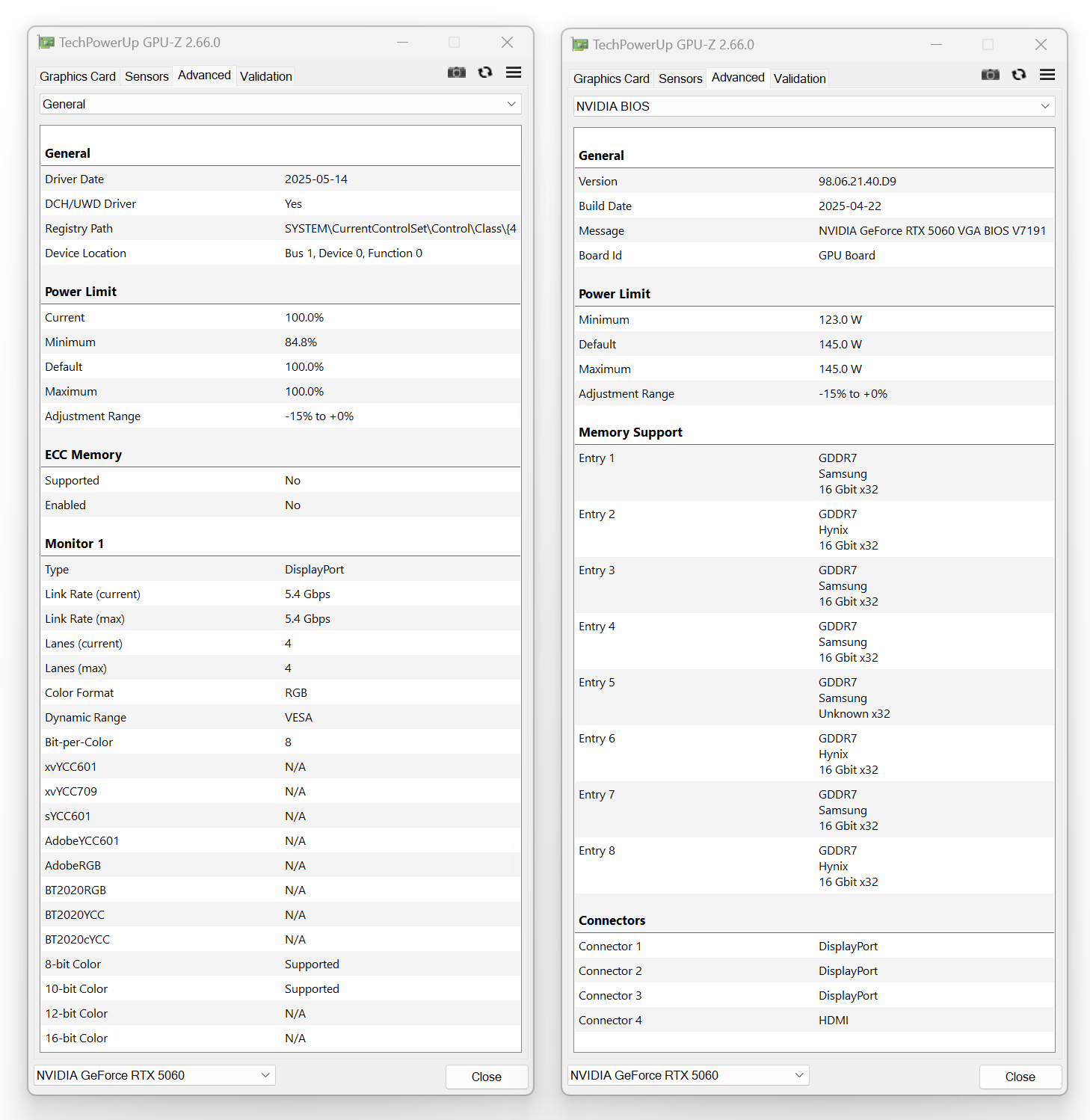Refresh the data in the NVIDIA BIOS window
Image resolution: width=1090 pixels, height=1120 pixels.
(x=1019, y=75)
